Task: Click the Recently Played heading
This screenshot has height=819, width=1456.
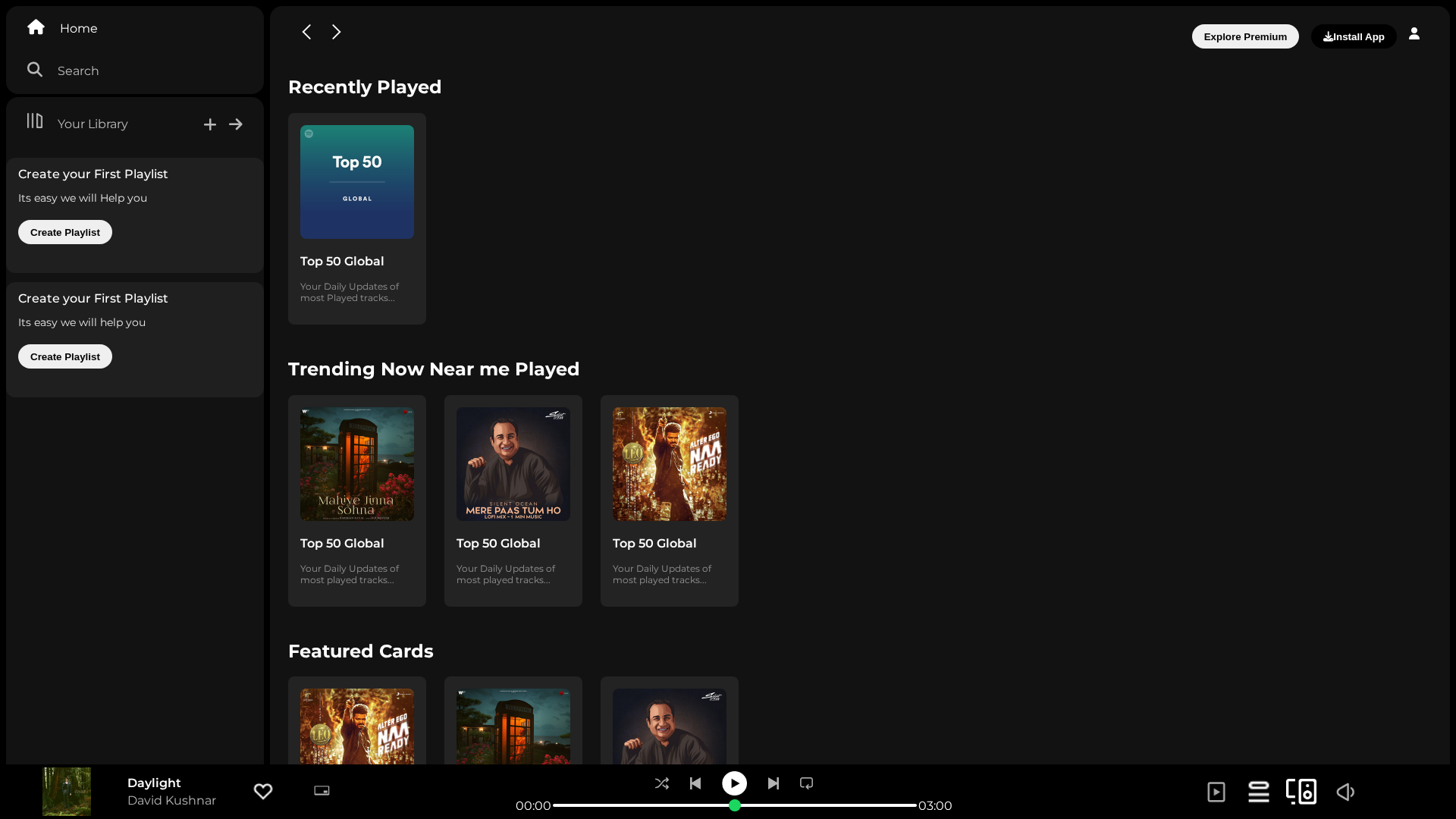Action: pos(365,87)
